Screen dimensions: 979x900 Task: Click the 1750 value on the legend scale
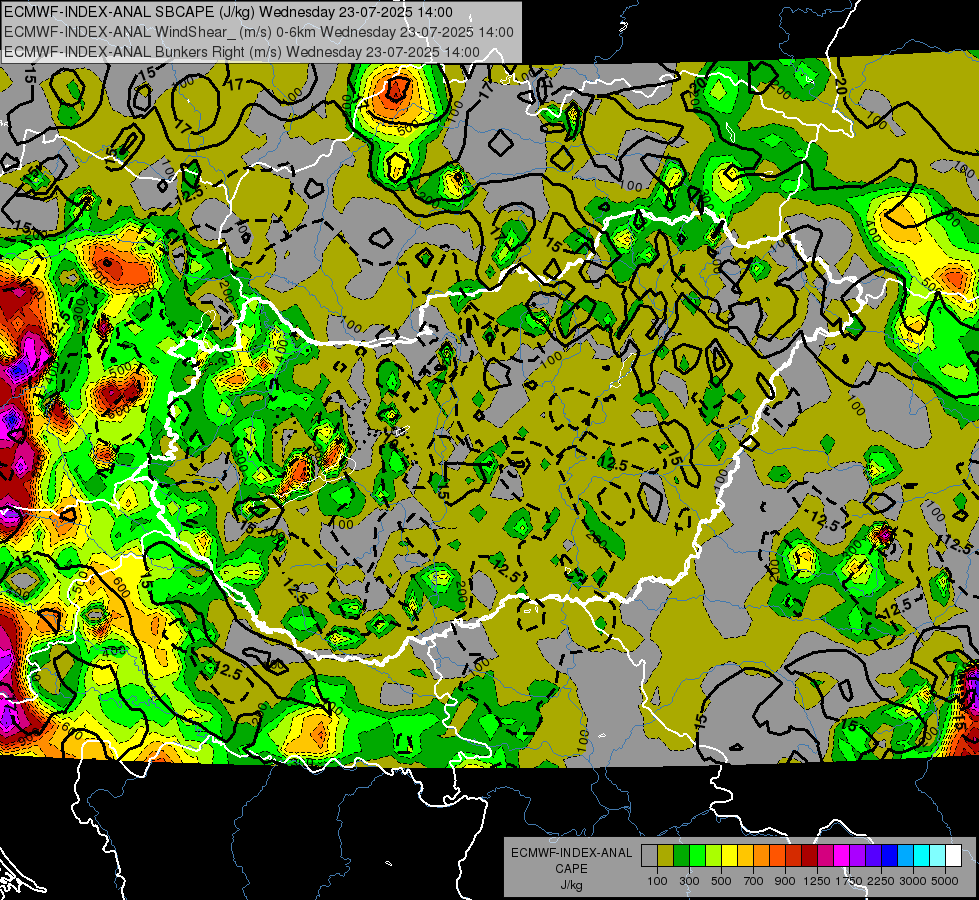coord(849,881)
